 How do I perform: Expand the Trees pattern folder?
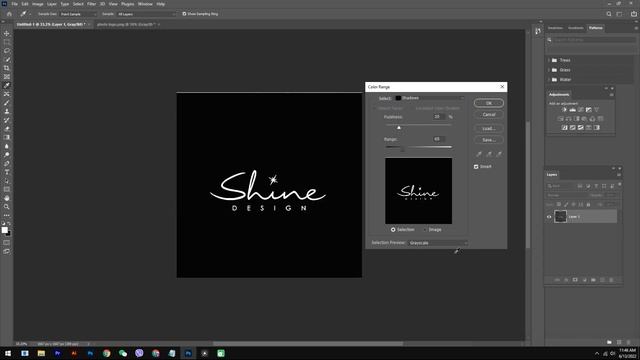pos(549,60)
